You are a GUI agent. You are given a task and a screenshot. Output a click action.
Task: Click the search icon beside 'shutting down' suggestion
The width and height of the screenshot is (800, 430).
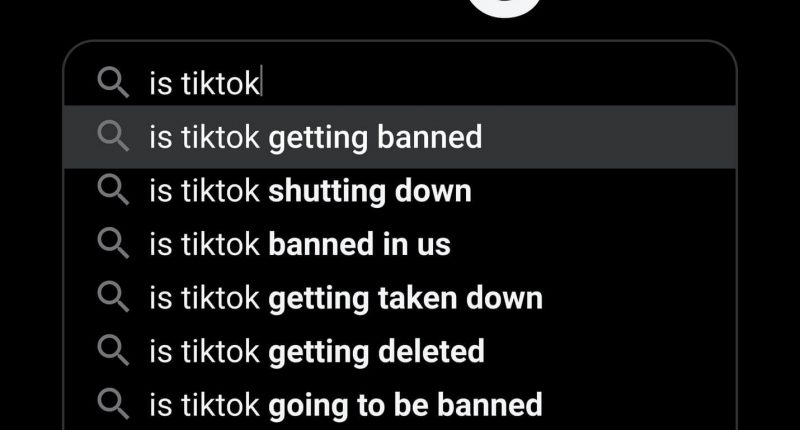coord(113,190)
